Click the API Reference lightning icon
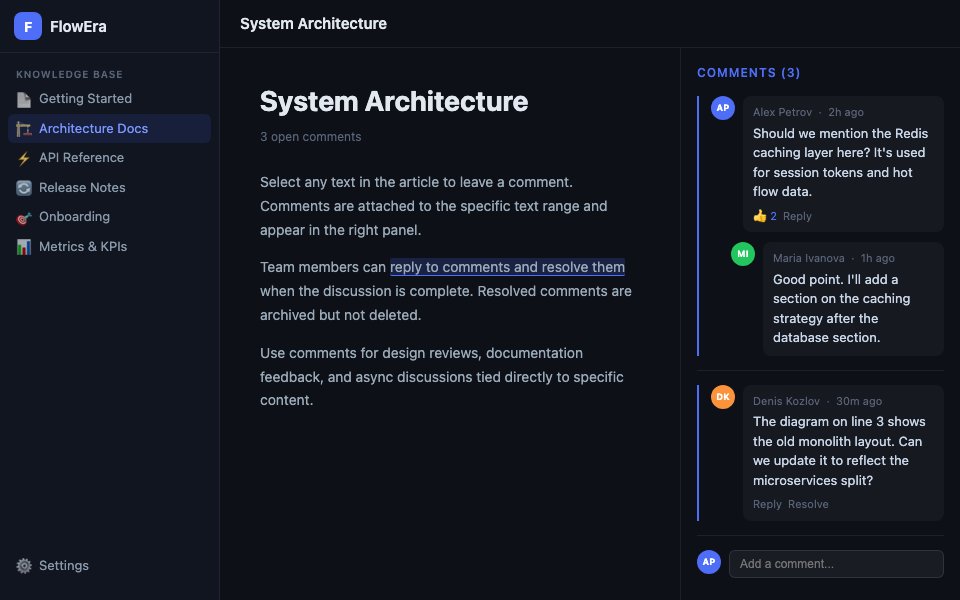This screenshot has height=600, width=960. [24, 158]
